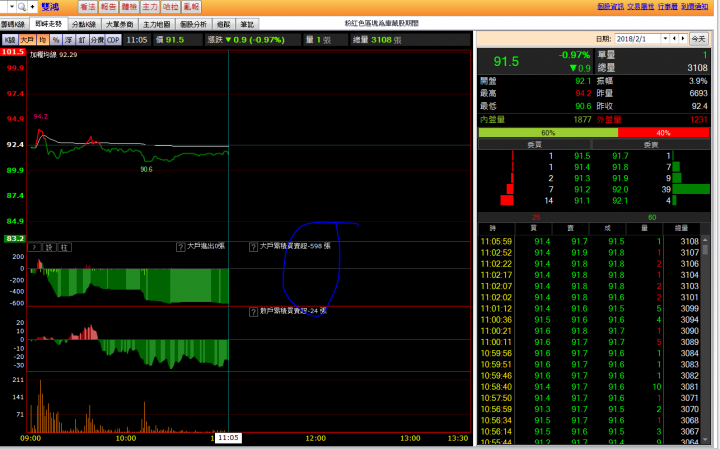Open the 行事曆 link
This screenshot has height=449, width=720.
pos(667,6)
